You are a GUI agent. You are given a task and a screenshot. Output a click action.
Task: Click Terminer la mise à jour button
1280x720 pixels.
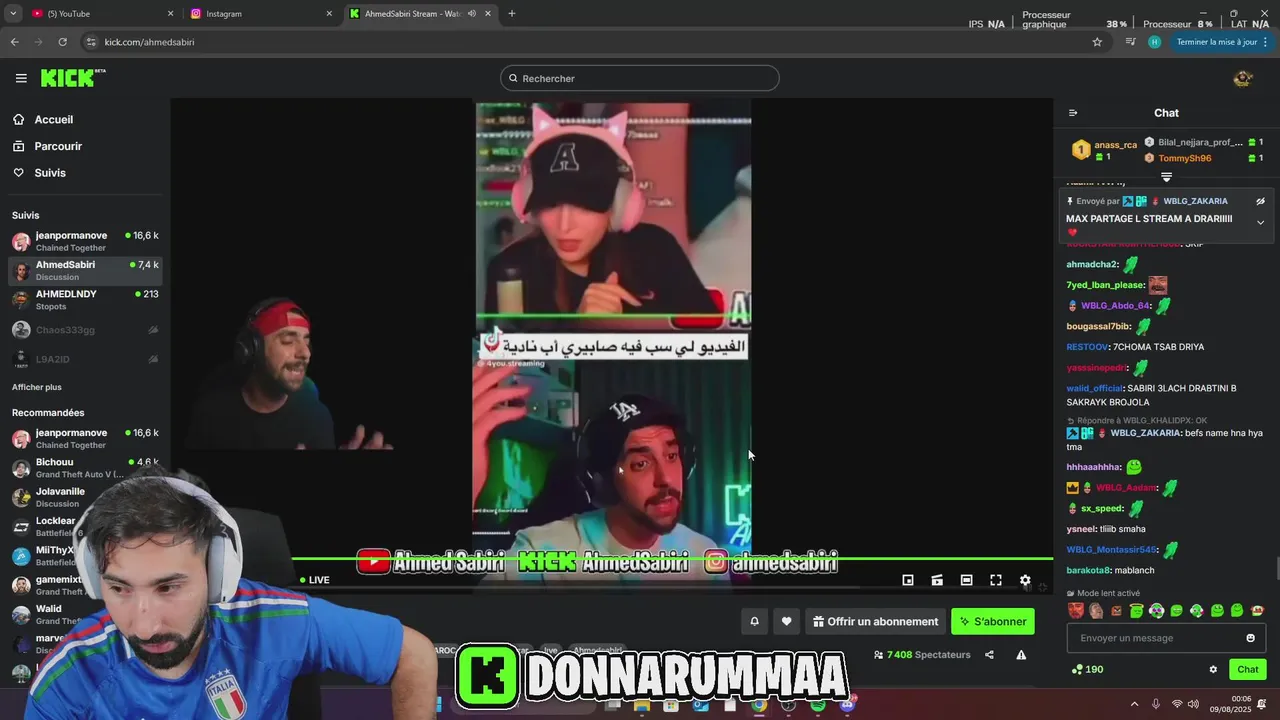point(1215,42)
